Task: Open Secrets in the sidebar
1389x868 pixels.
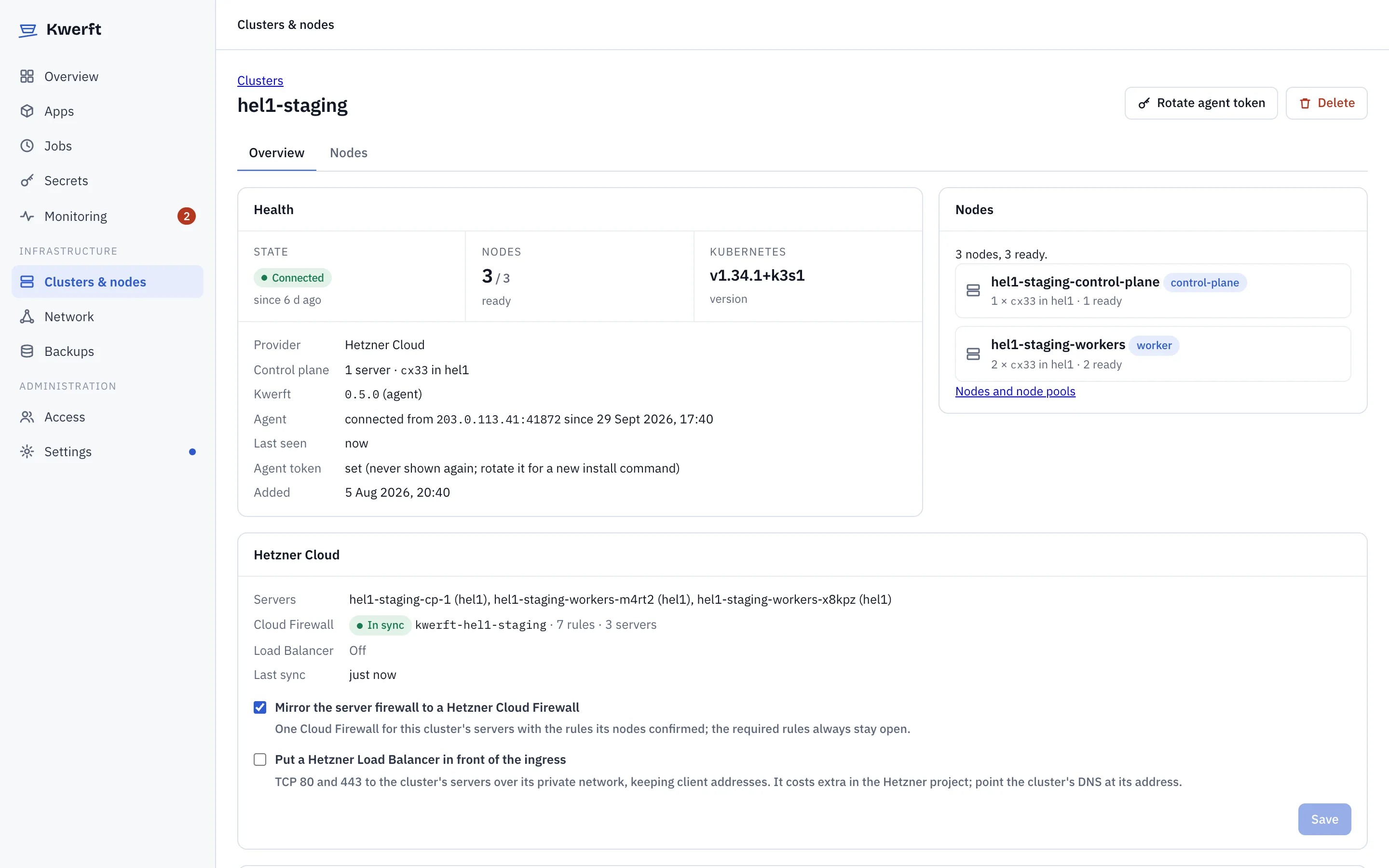Action: click(108, 181)
